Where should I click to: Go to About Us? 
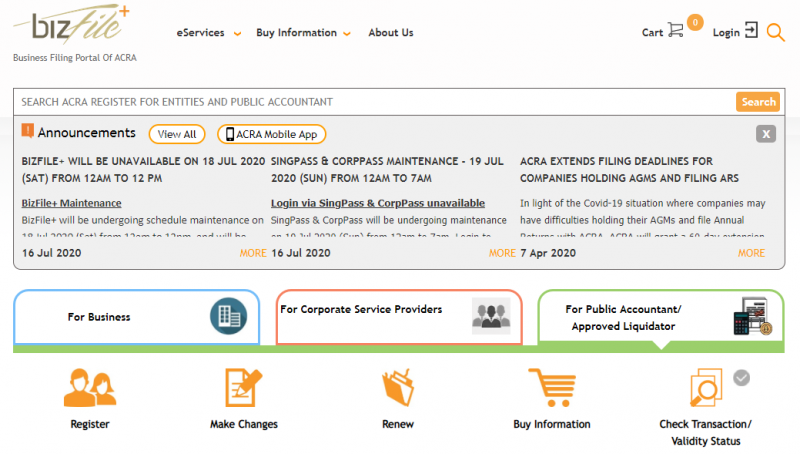pos(391,33)
